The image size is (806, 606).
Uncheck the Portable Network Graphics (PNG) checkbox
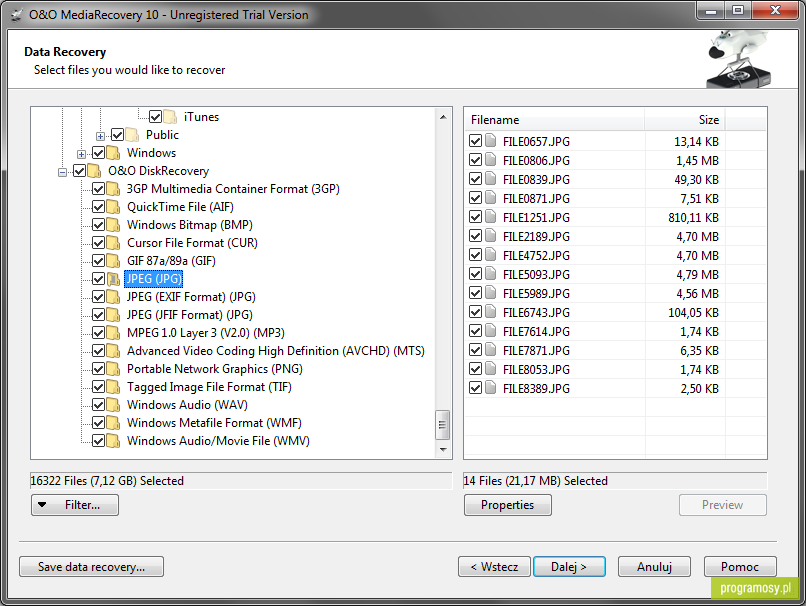[98, 369]
